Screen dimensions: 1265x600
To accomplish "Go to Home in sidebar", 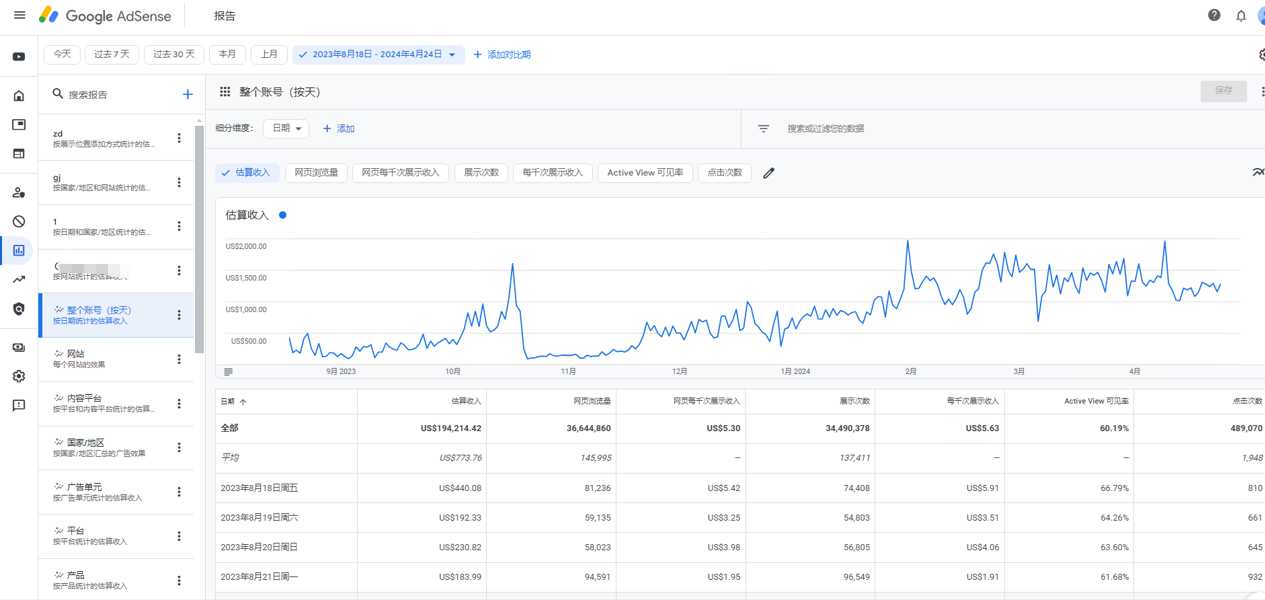I will tap(19, 96).
